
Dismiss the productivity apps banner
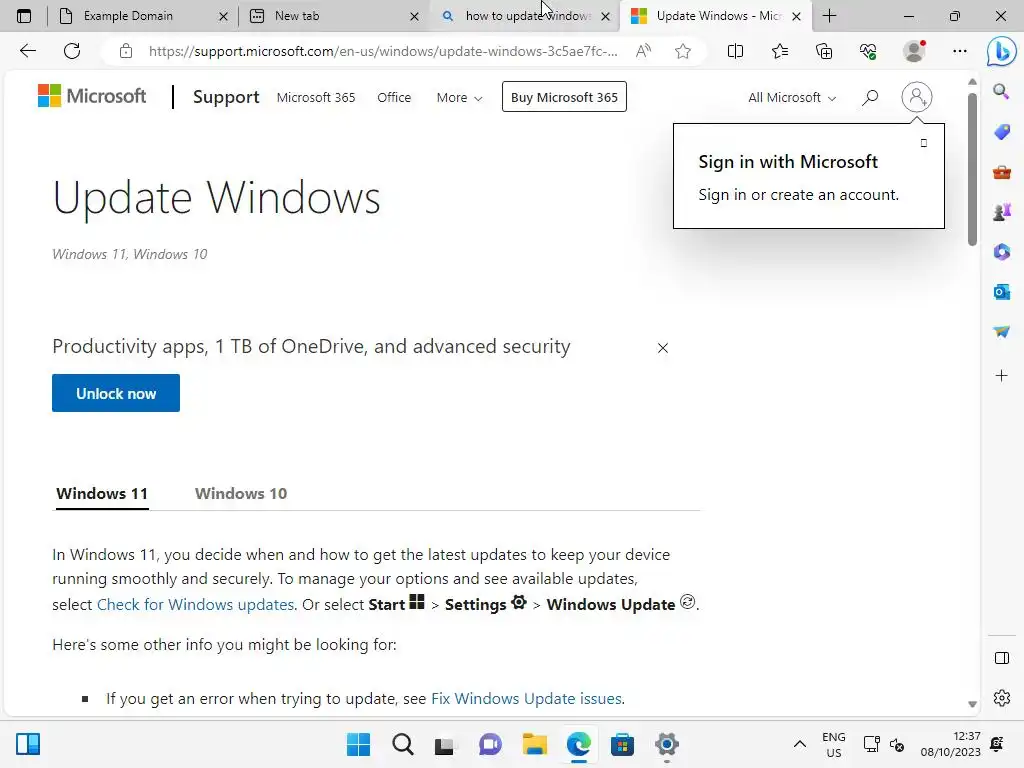pyautogui.click(x=663, y=348)
